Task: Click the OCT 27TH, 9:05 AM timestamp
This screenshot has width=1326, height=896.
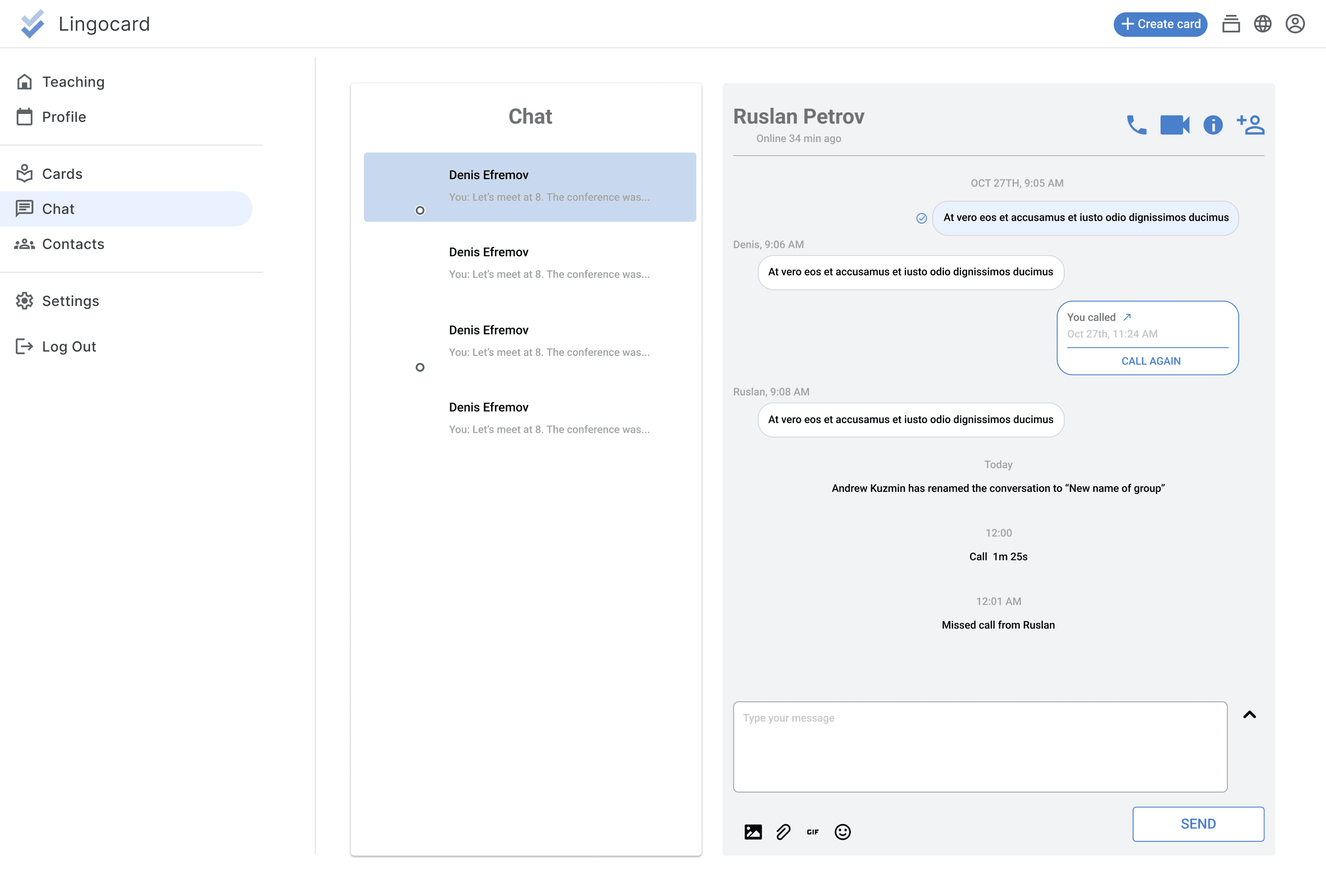Action: tap(1017, 183)
